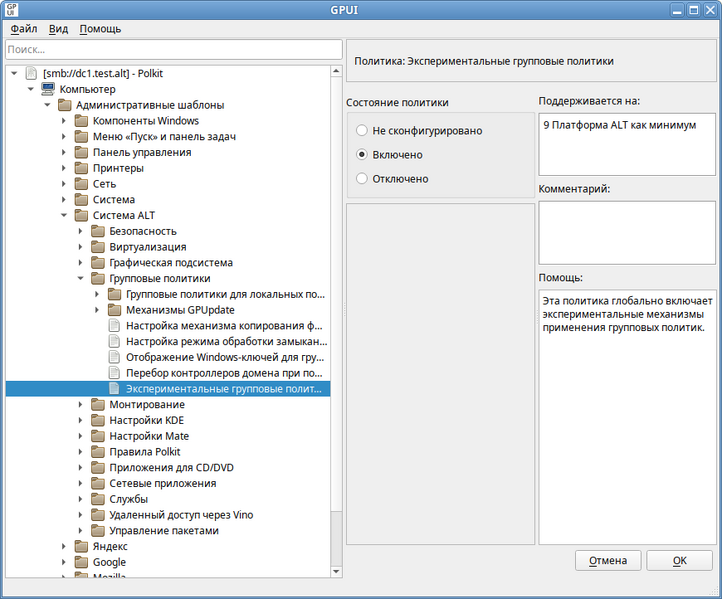Click folder icon beside Принтеры

pyautogui.click(x=81, y=168)
